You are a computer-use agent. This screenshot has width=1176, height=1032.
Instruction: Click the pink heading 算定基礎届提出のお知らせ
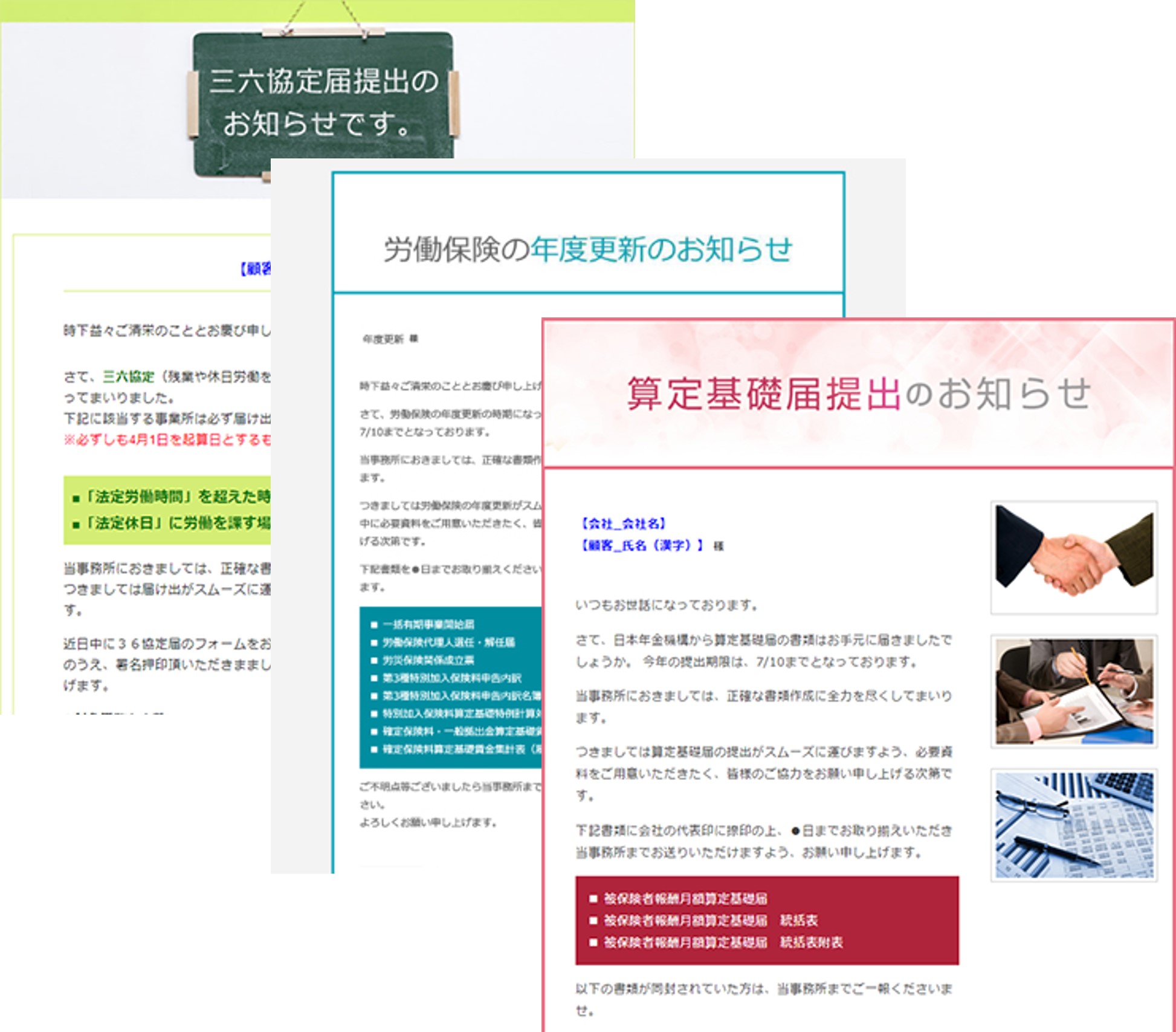859,394
